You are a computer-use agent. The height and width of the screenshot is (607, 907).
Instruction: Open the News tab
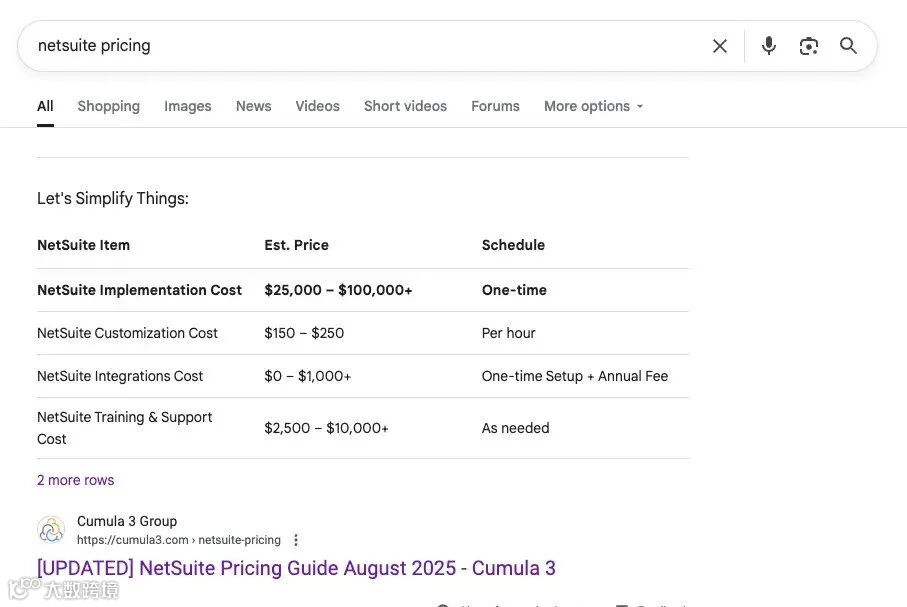[x=253, y=106]
